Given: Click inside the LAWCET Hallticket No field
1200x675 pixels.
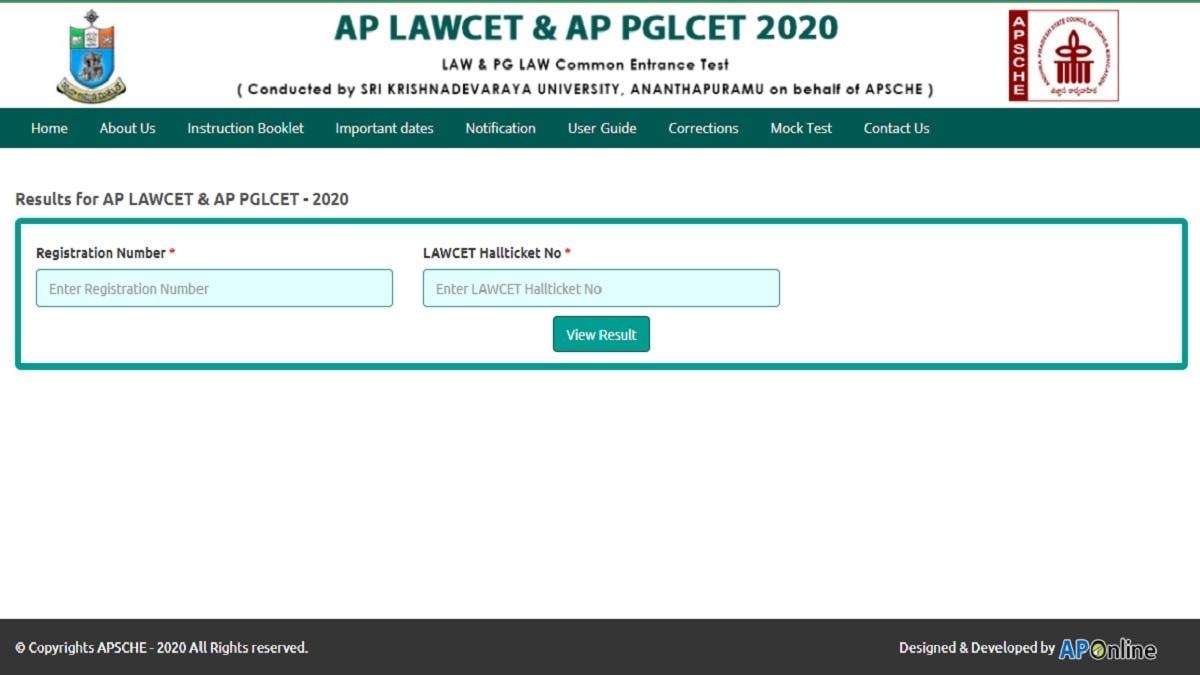Looking at the screenshot, I should pyautogui.click(x=601, y=288).
